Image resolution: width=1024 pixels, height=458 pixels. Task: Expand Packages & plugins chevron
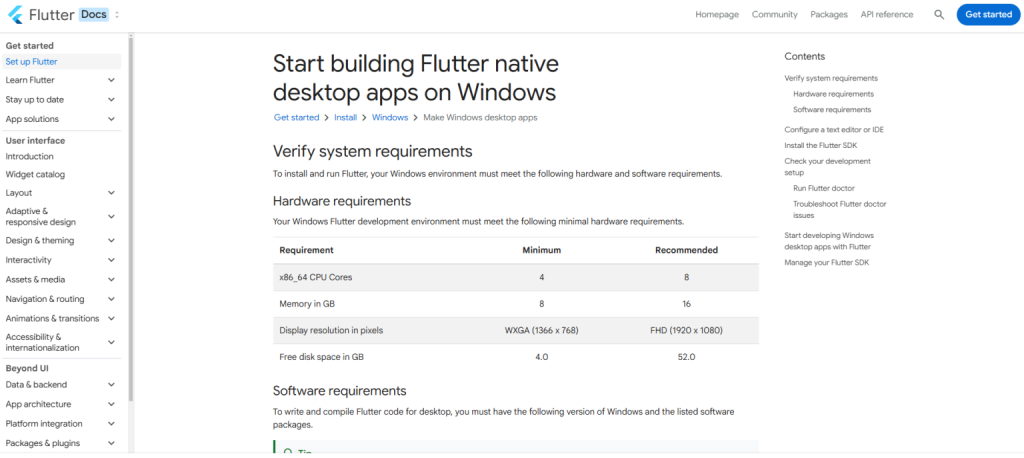pyautogui.click(x=111, y=443)
